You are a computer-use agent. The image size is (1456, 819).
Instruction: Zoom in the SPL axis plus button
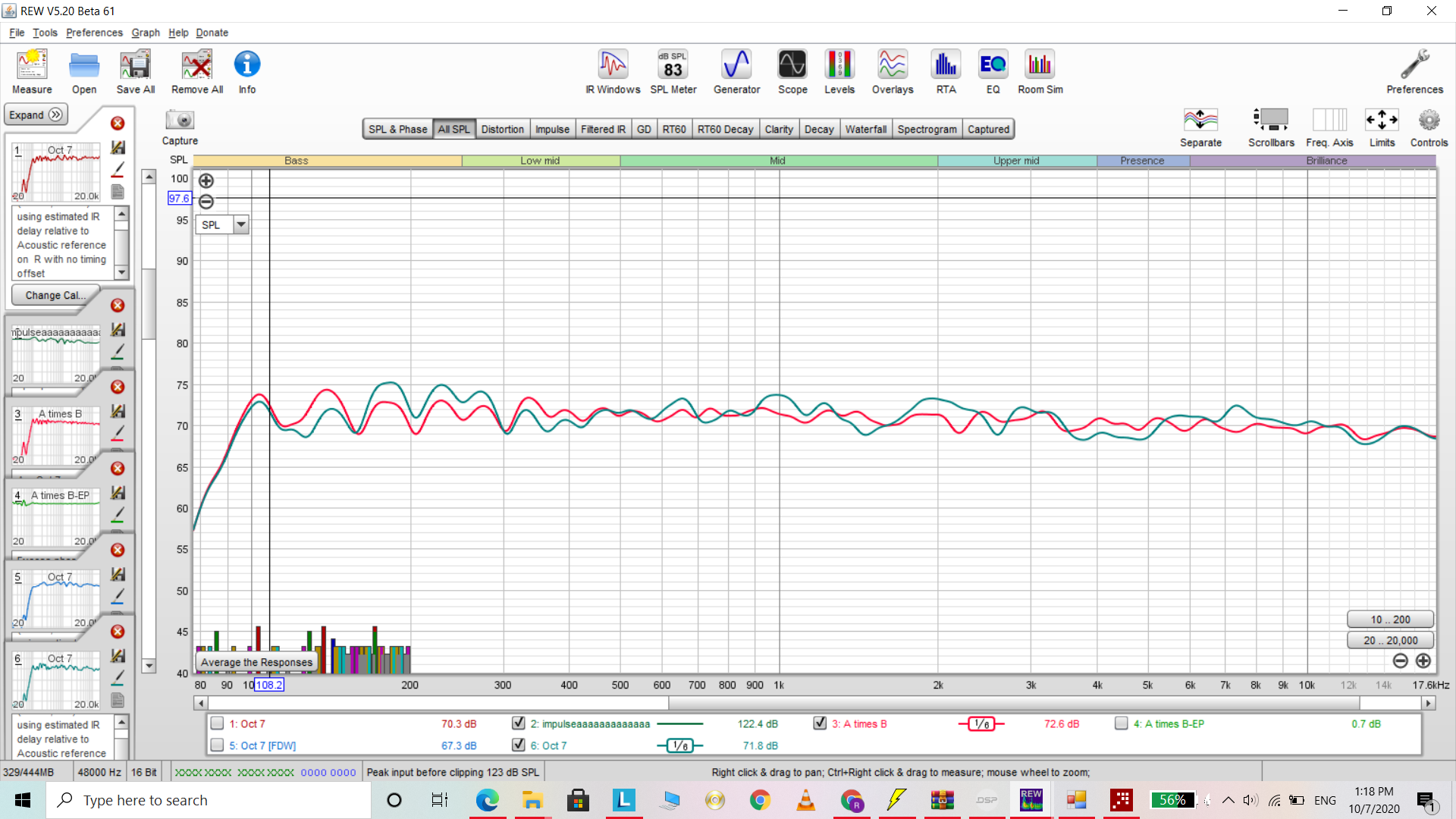point(206,180)
